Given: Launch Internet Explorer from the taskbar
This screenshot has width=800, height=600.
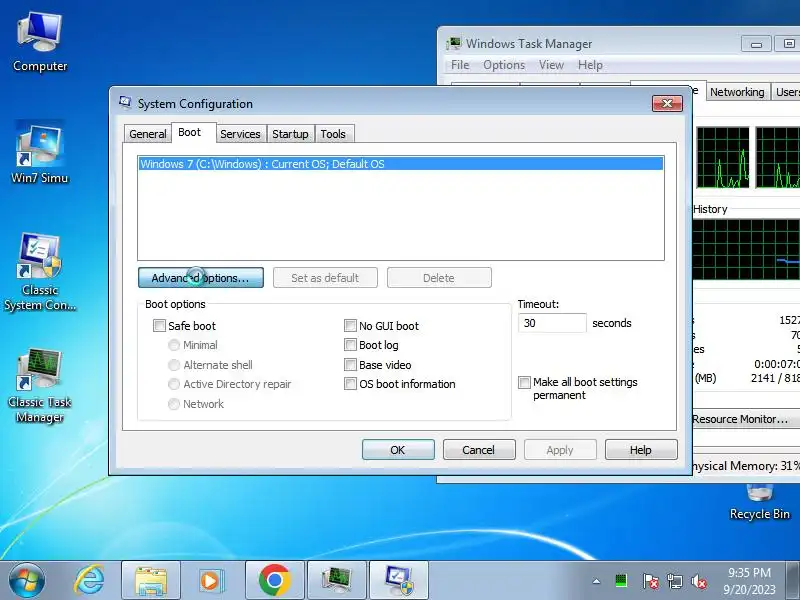Looking at the screenshot, I should pos(89,581).
